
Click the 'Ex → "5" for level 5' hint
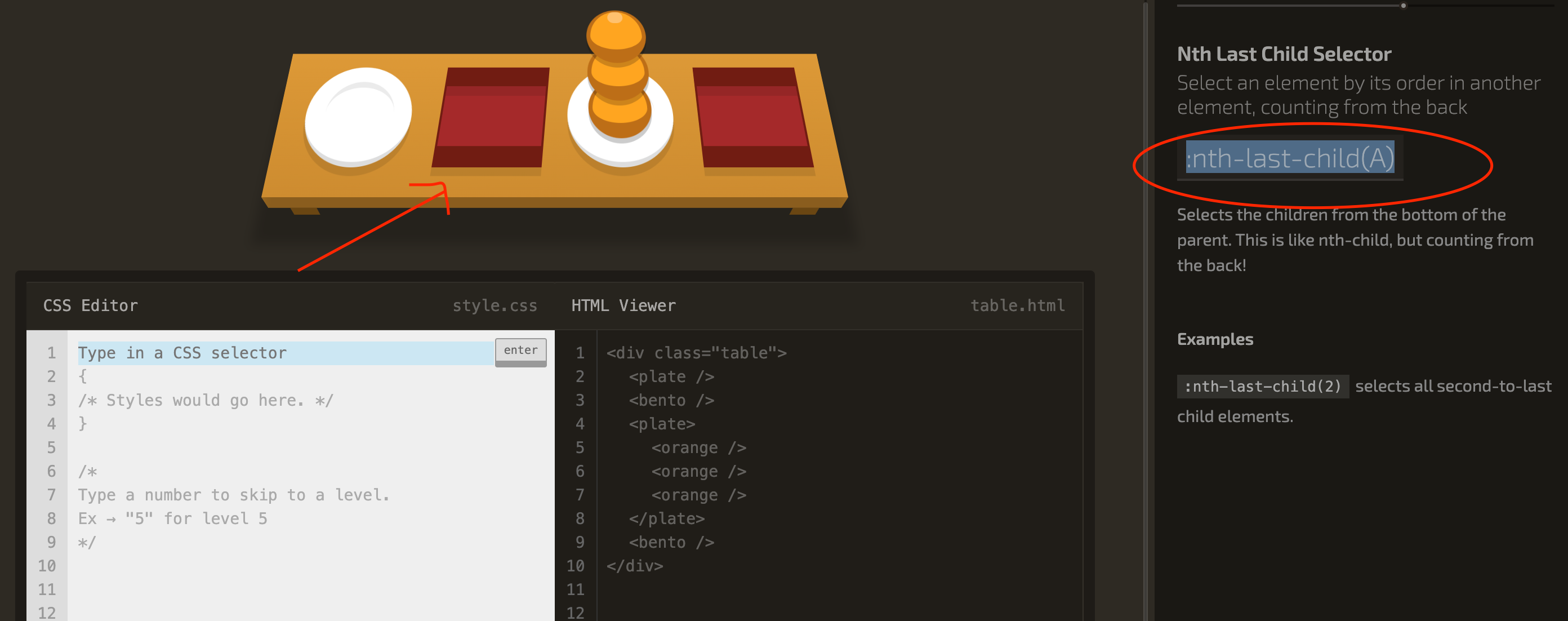[172, 518]
